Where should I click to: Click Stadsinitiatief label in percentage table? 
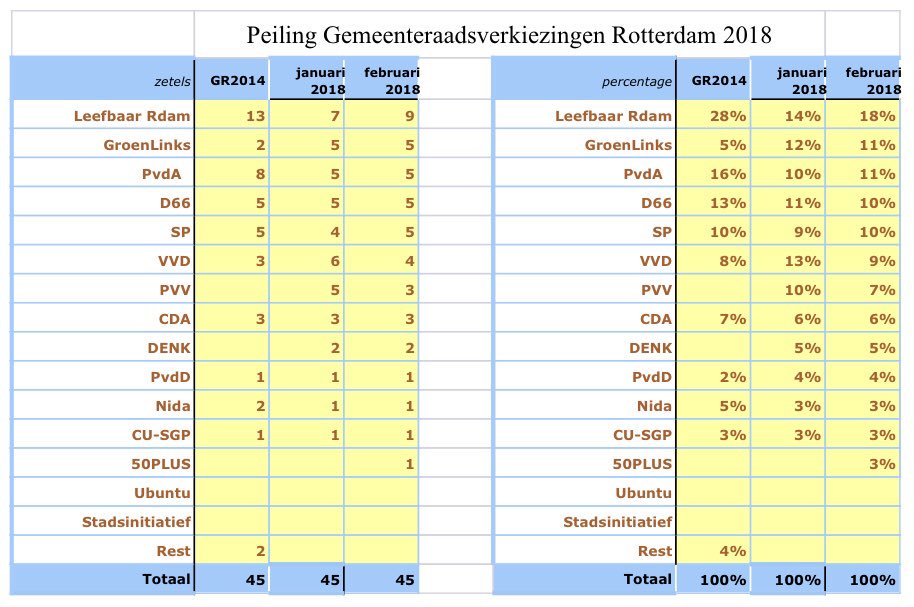617,522
